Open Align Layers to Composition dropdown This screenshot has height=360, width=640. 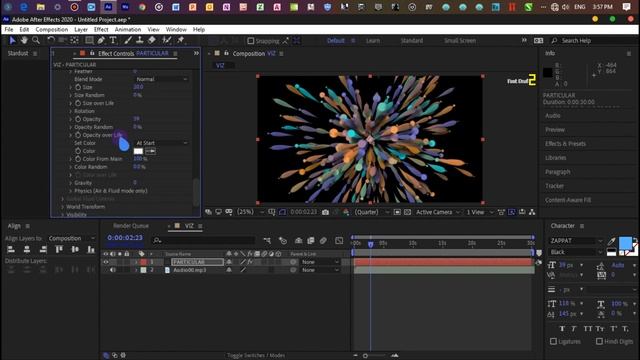click(71, 238)
